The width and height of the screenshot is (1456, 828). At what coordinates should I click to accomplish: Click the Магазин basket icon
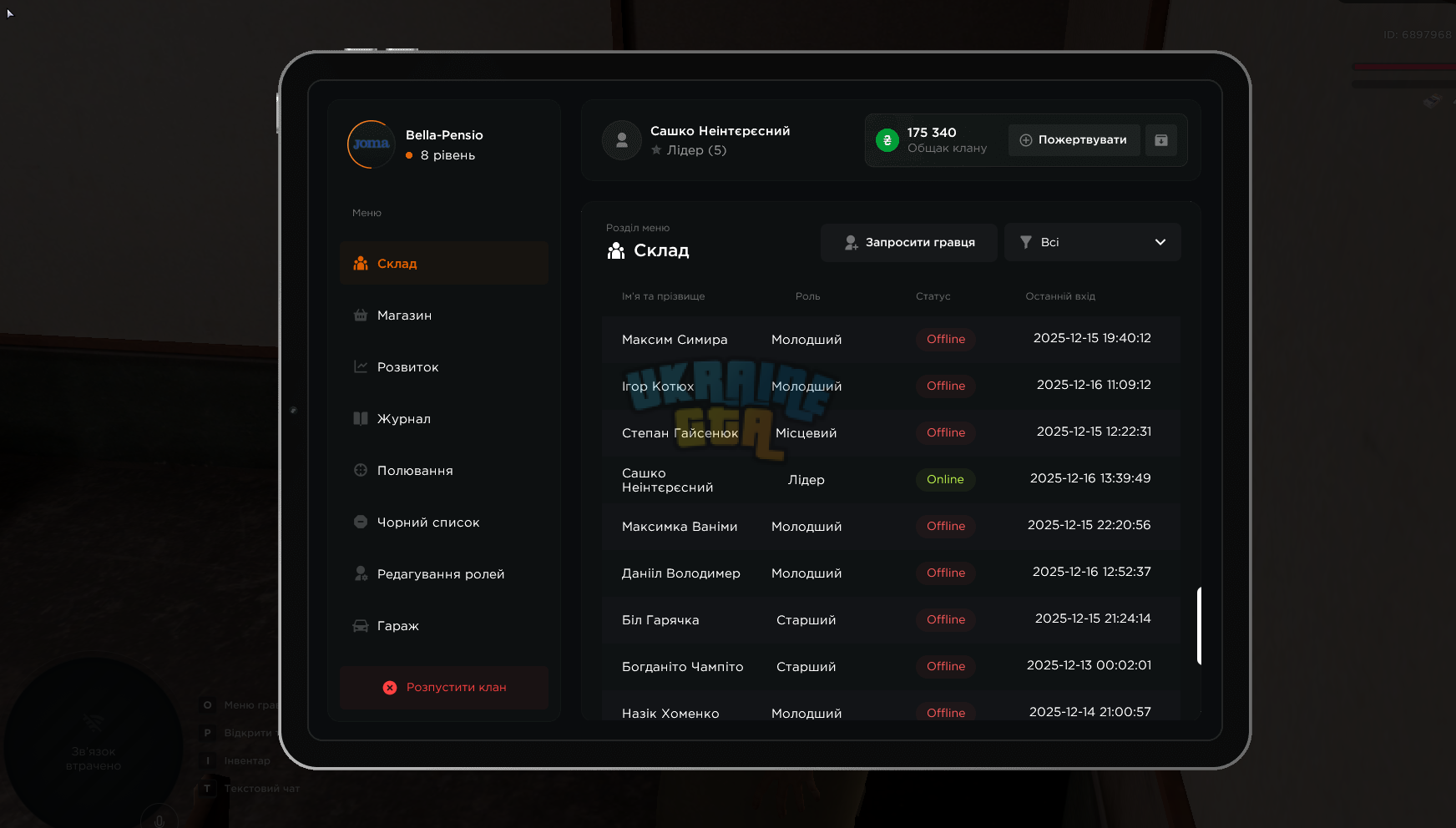coord(361,316)
